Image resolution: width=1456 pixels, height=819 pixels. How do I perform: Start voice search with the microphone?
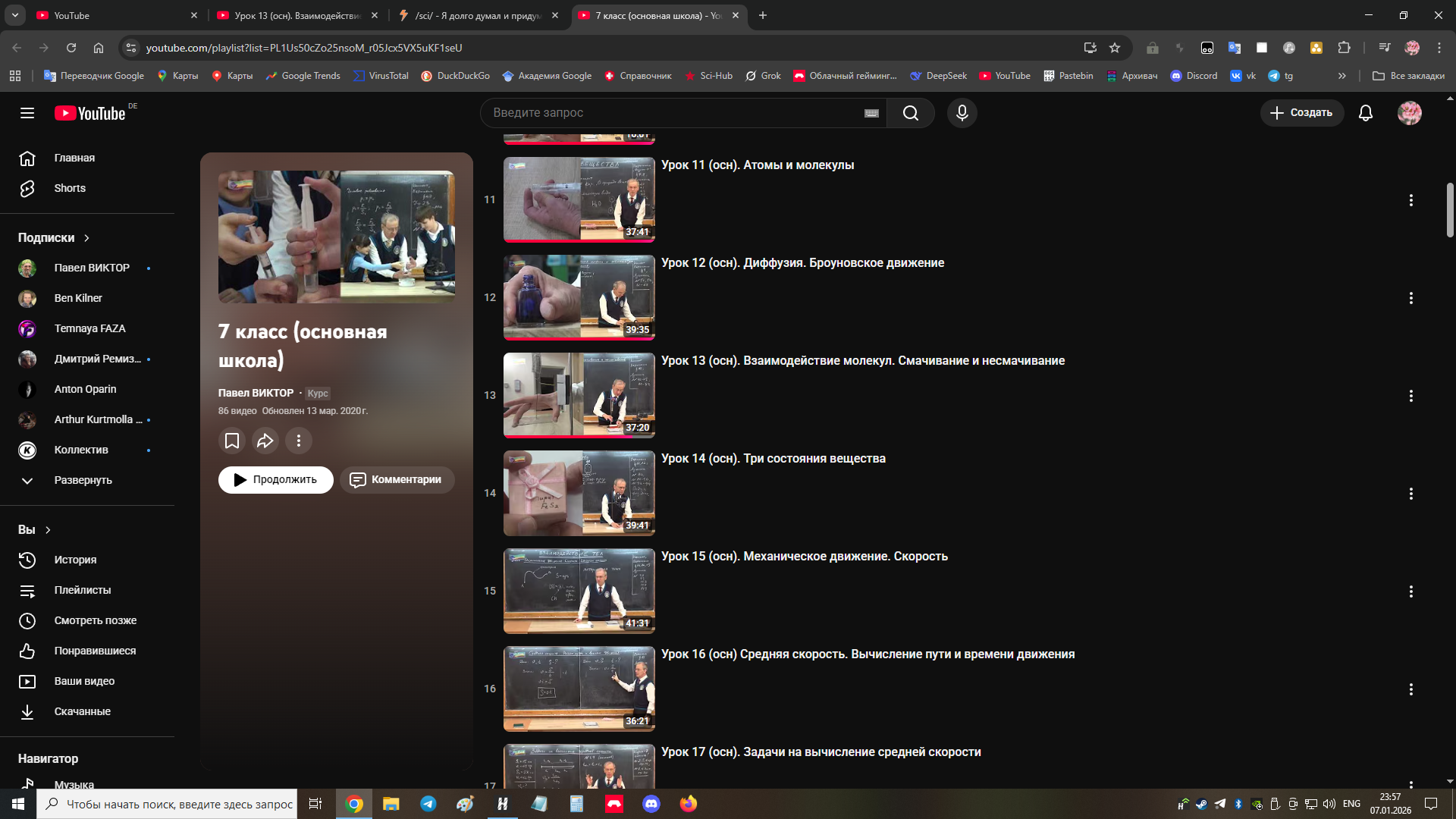point(962,113)
